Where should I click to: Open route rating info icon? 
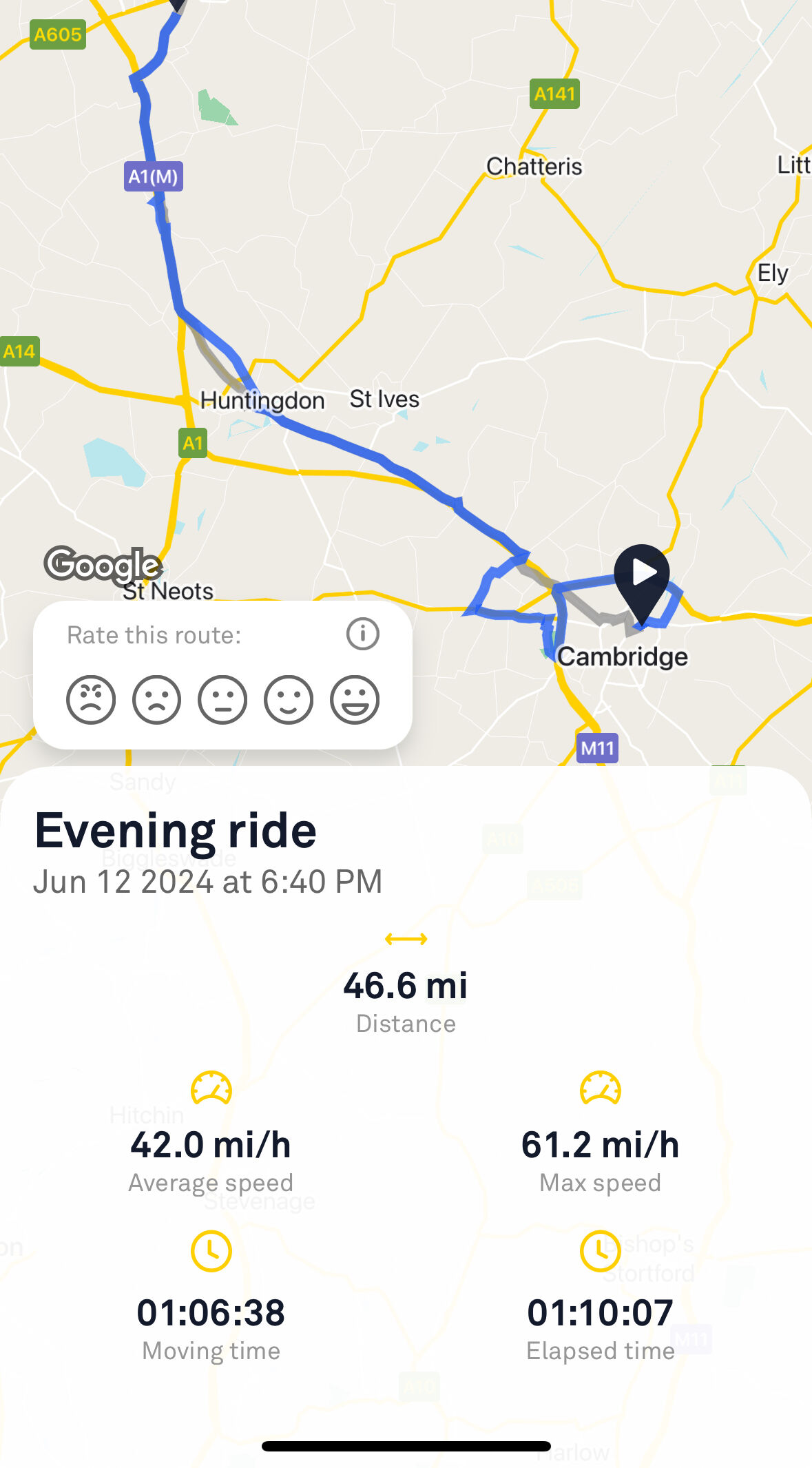click(363, 634)
